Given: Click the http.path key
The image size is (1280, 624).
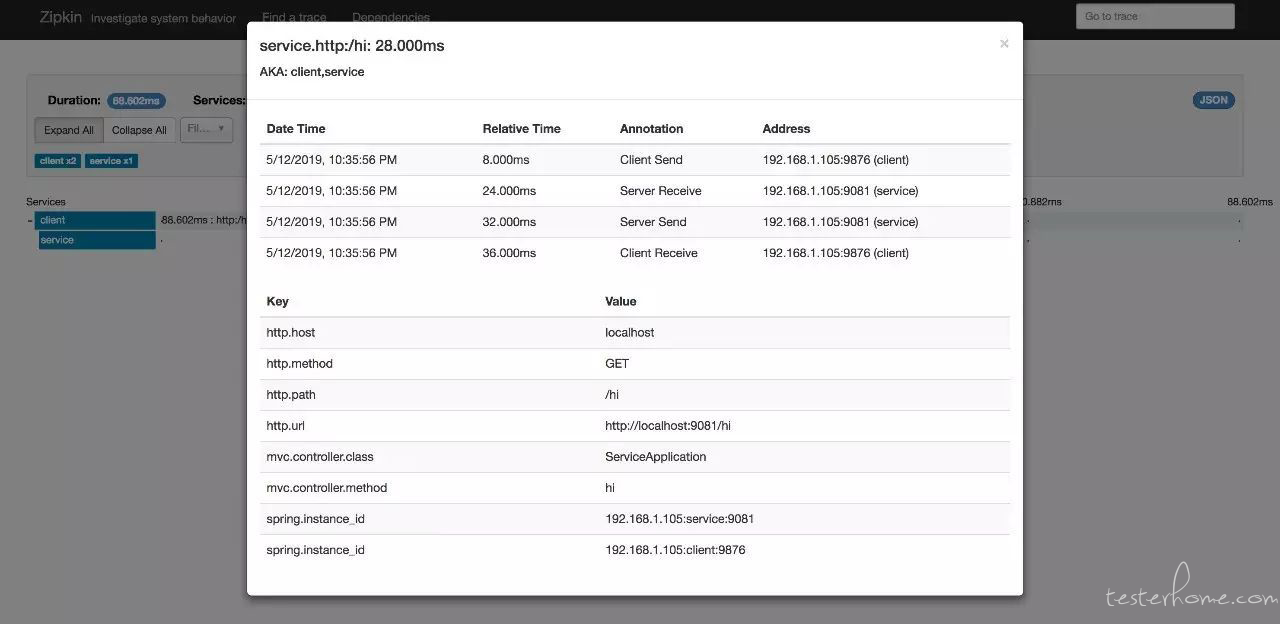Looking at the screenshot, I should pyautogui.click(x=291, y=394).
